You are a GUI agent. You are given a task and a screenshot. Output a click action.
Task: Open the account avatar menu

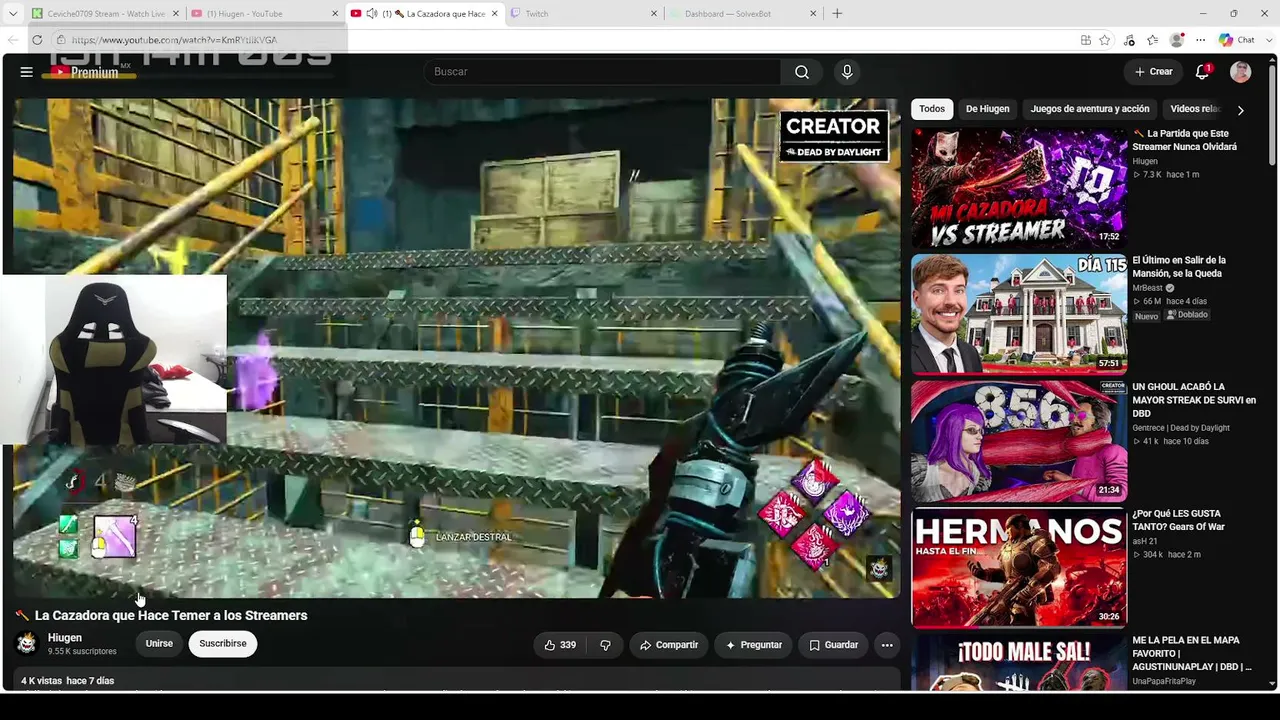pos(1241,72)
